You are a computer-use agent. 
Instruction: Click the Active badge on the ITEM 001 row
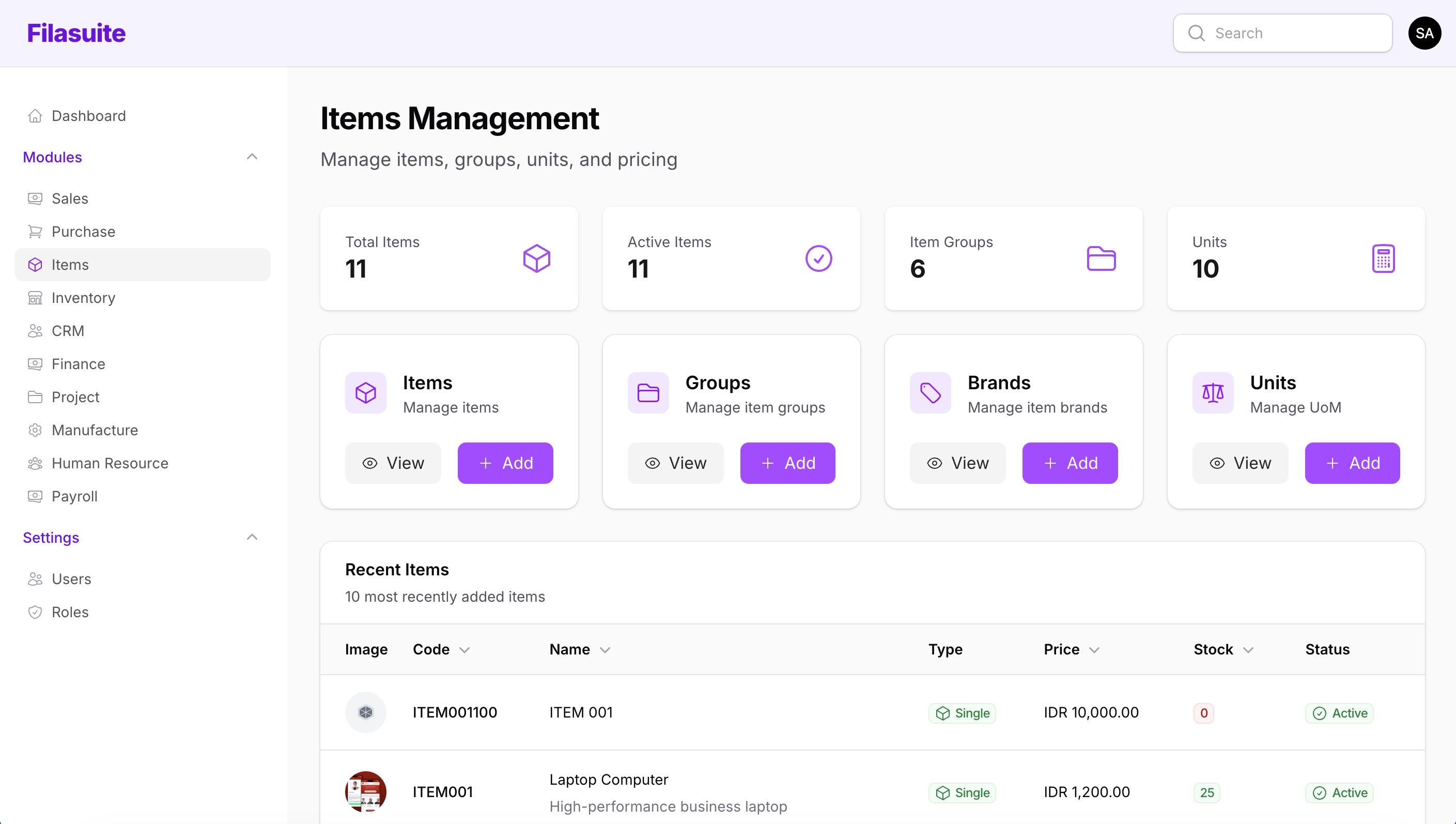[1339, 712]
